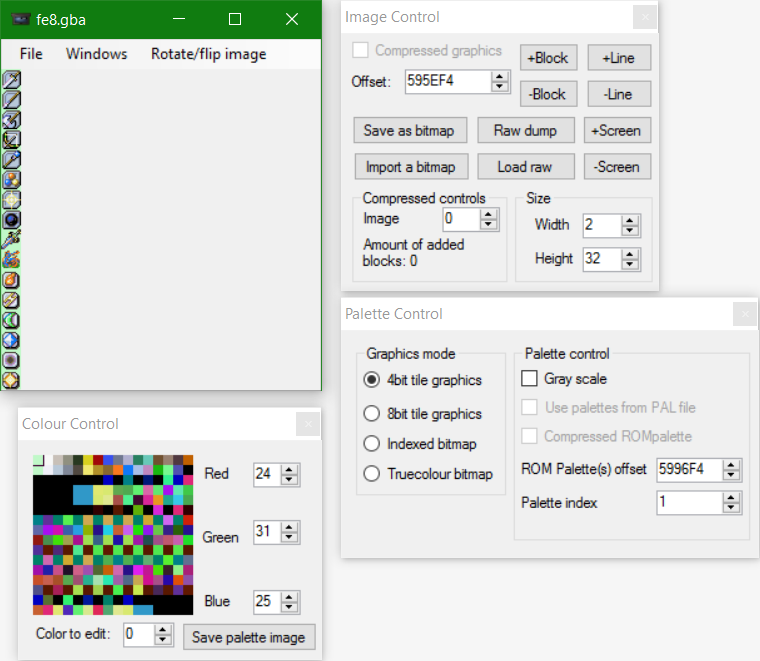Open the File menu

31,54
